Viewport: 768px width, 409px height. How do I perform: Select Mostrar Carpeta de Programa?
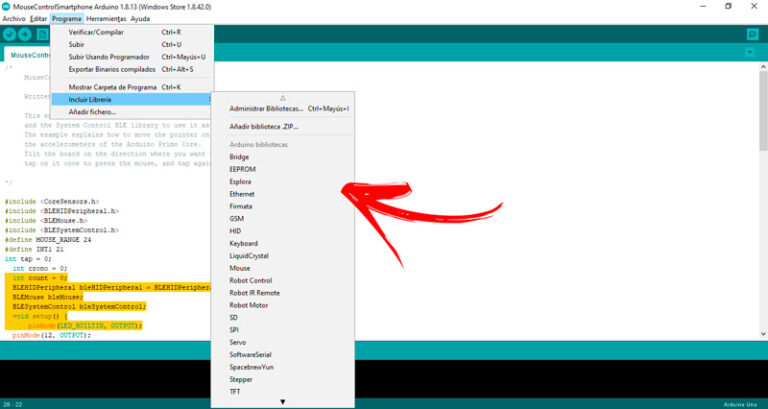110,87
